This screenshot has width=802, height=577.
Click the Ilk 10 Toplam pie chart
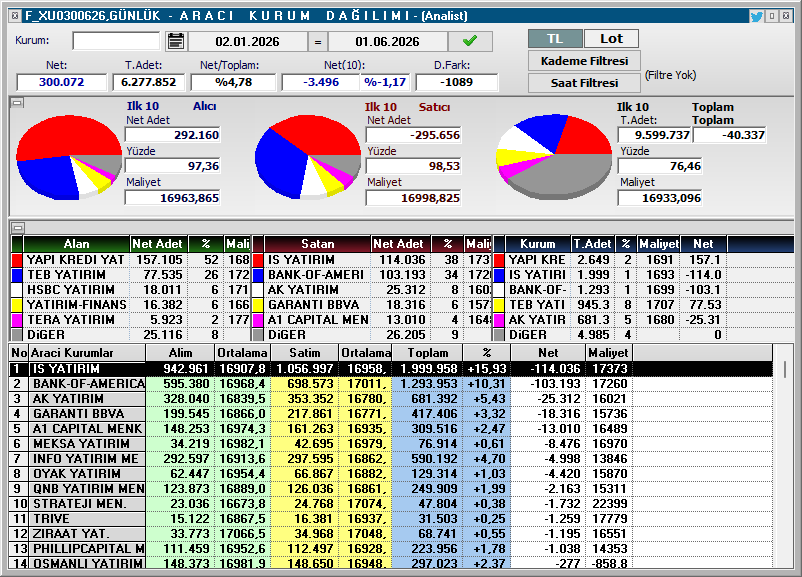pos(554,157)
